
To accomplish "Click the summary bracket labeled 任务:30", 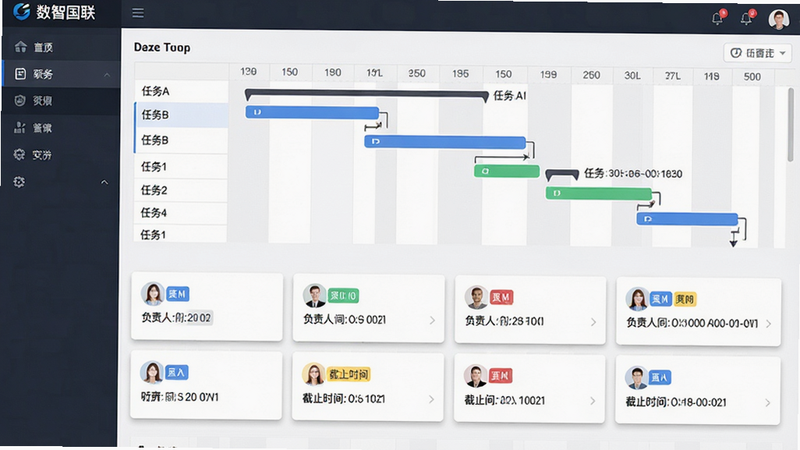I will pyautogui.click(x=562, y=175).
